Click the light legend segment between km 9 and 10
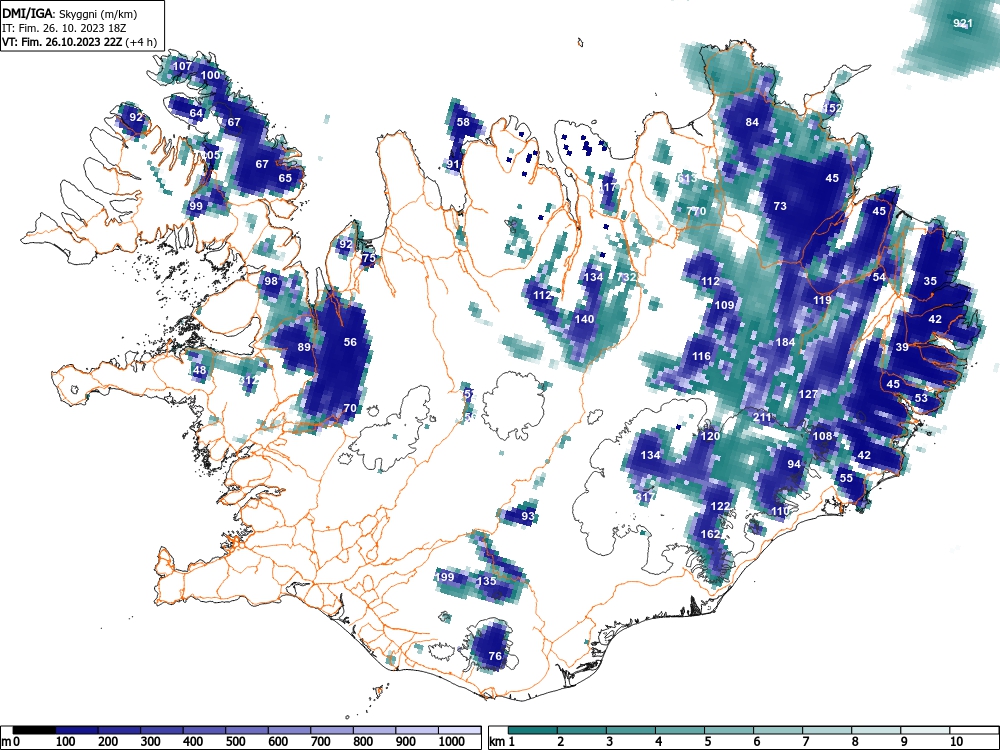Viewport: 1000px width, 750px height. coord(925,730)
